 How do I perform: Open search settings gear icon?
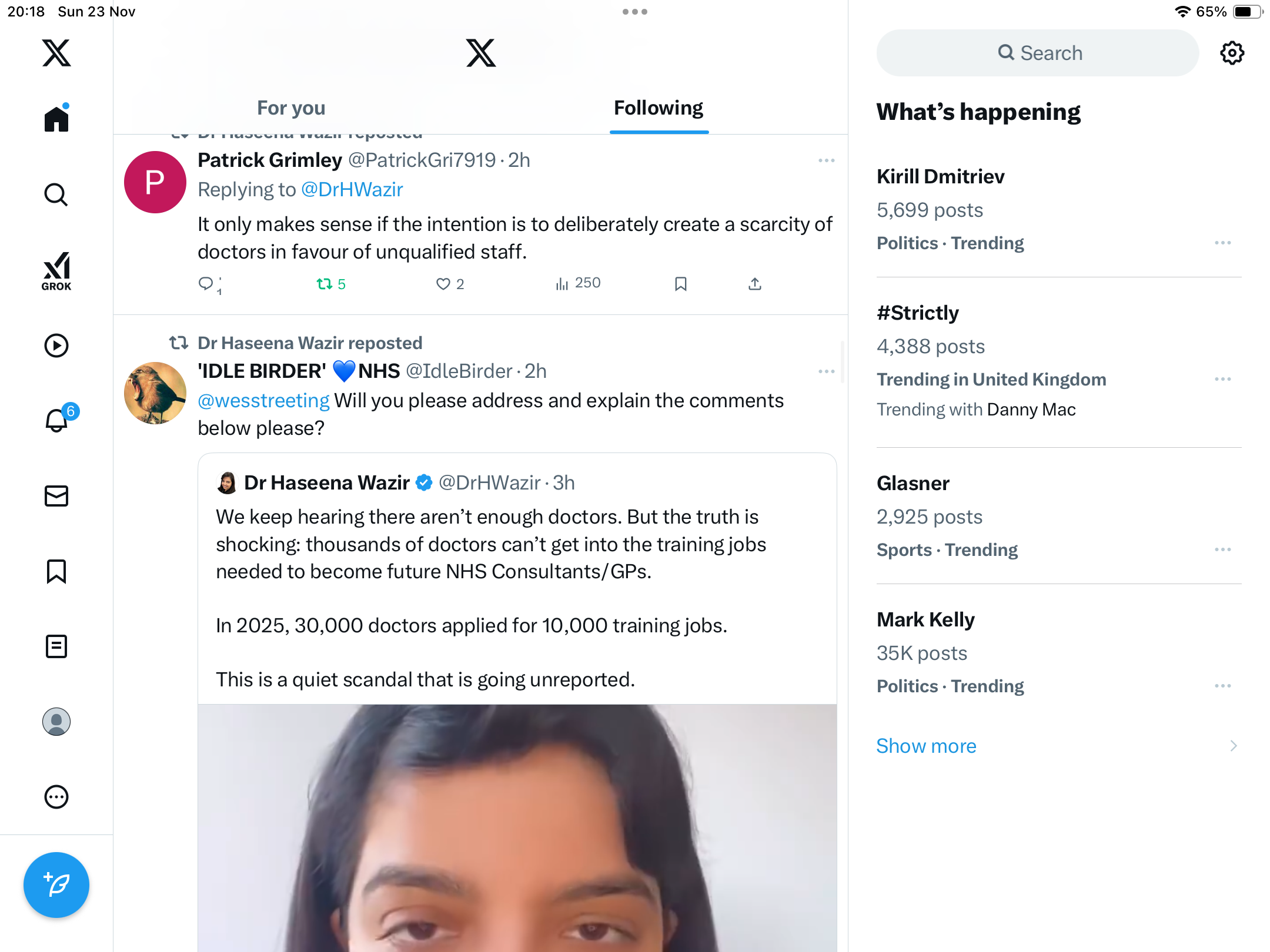coord(1232,53)
